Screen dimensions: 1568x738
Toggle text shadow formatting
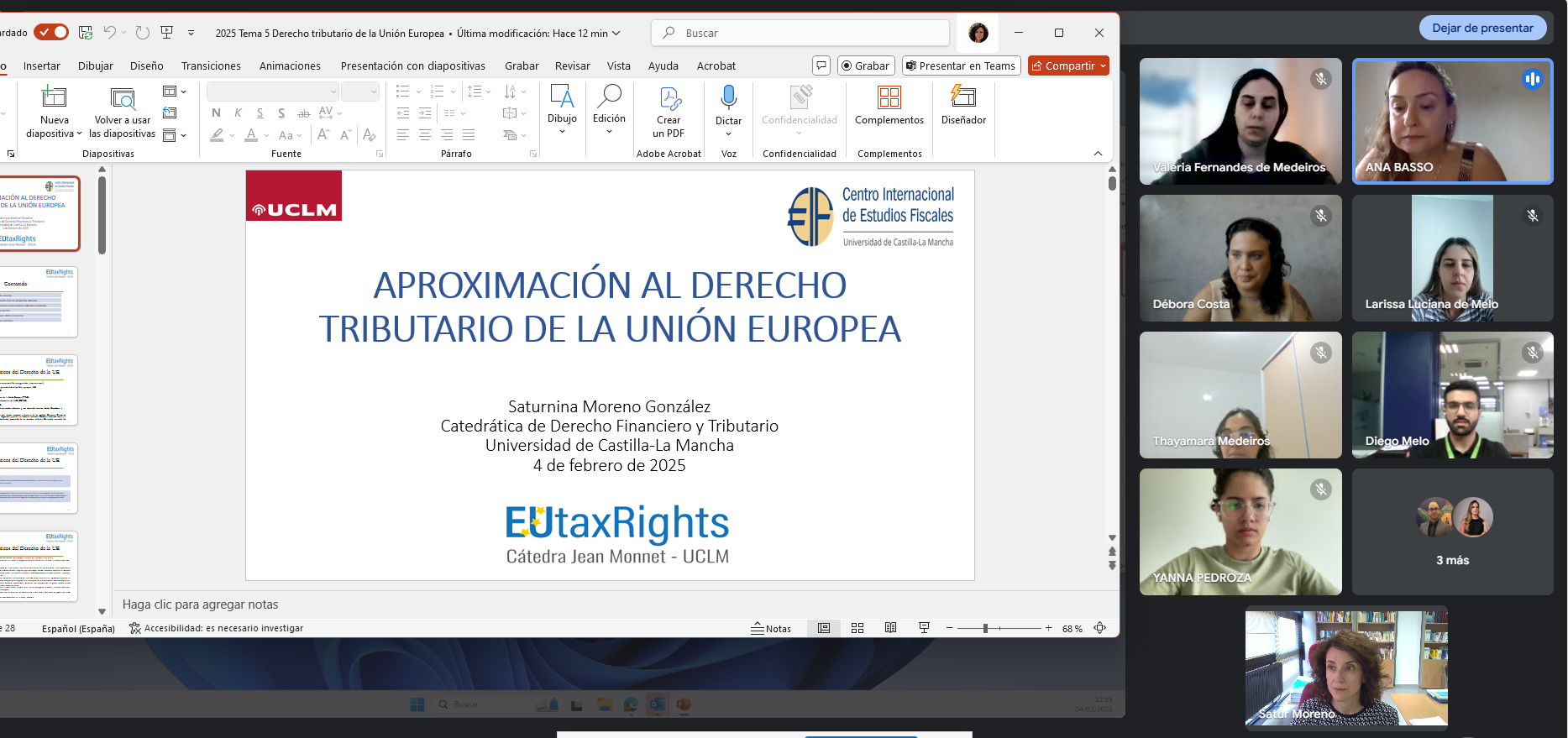point(281,113)
